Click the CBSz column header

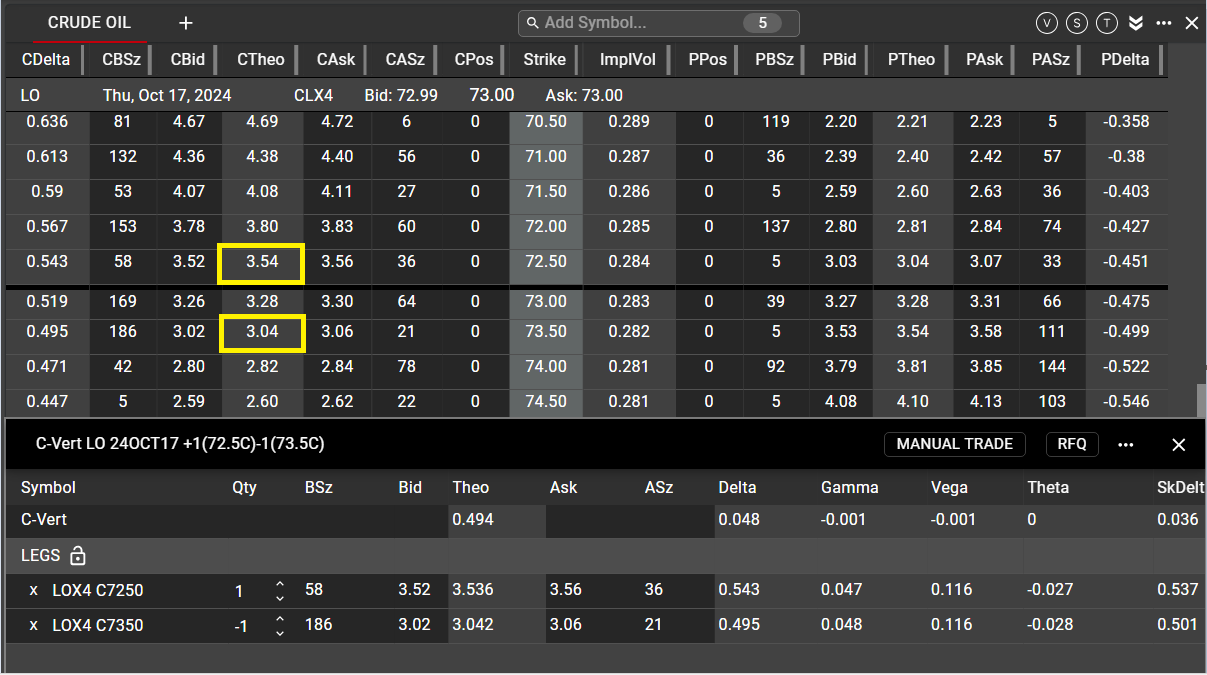(x=123, y=59)
